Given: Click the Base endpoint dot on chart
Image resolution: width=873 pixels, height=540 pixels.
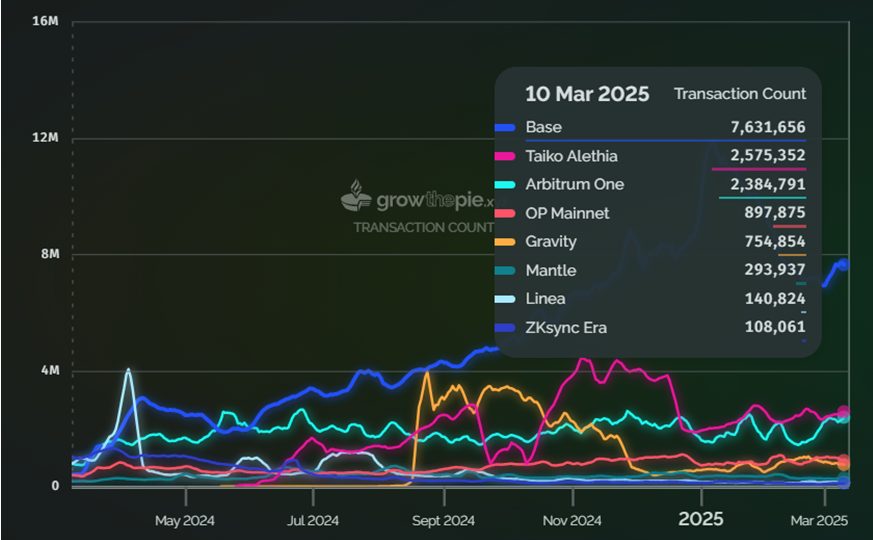Looking at the screenshot, I should 843,265.
